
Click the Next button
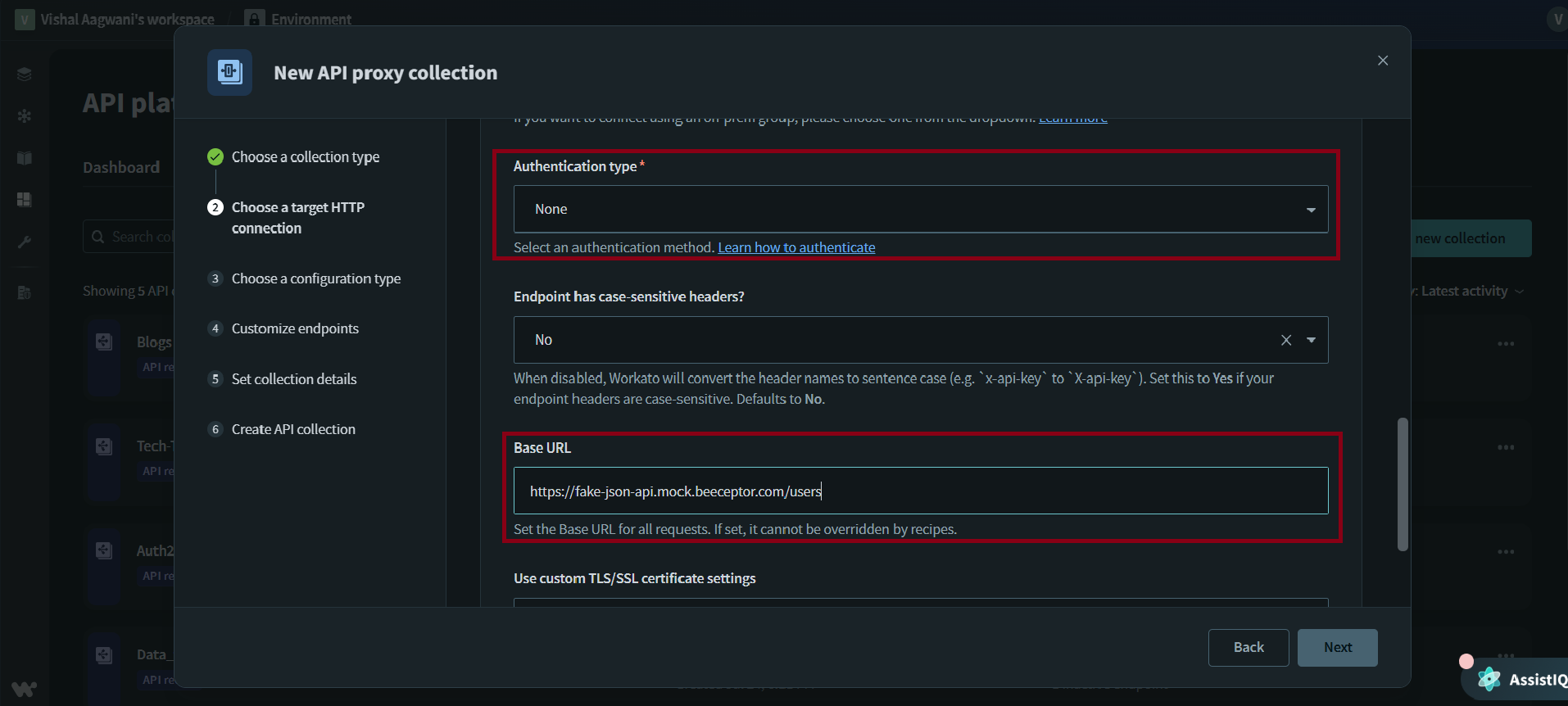(x=1337, y=647)
